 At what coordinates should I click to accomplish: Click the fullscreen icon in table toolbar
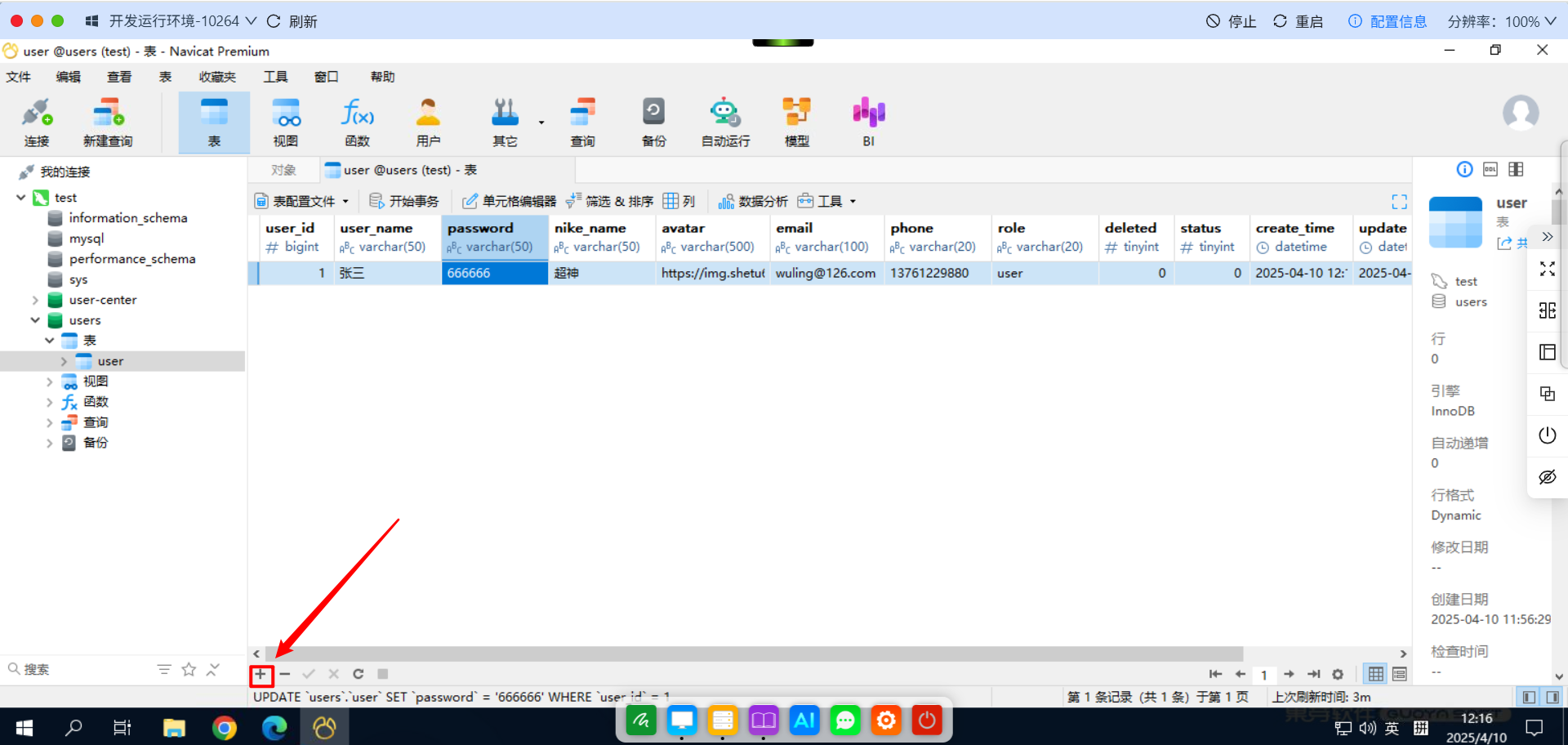point(1399,202)
